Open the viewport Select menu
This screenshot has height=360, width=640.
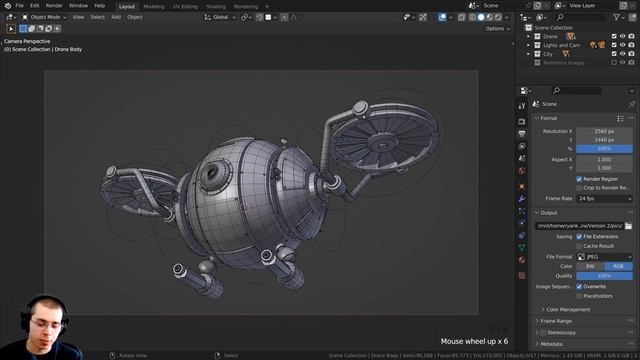(x=98, y=17)
